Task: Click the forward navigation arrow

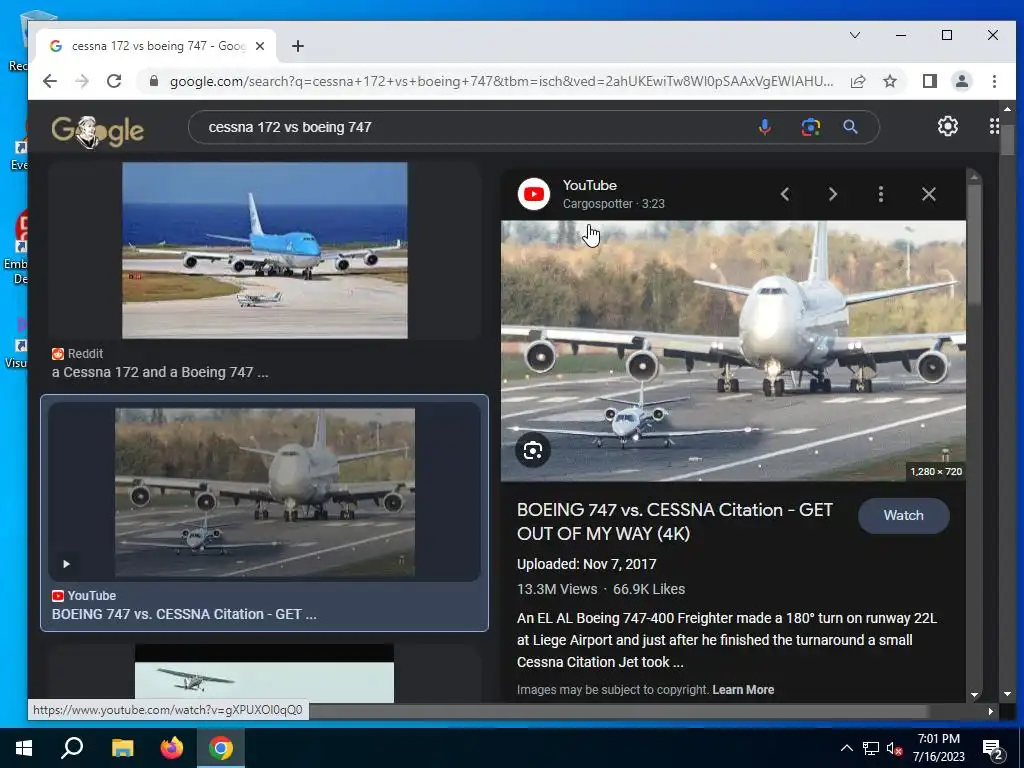Action: [82, 81]
